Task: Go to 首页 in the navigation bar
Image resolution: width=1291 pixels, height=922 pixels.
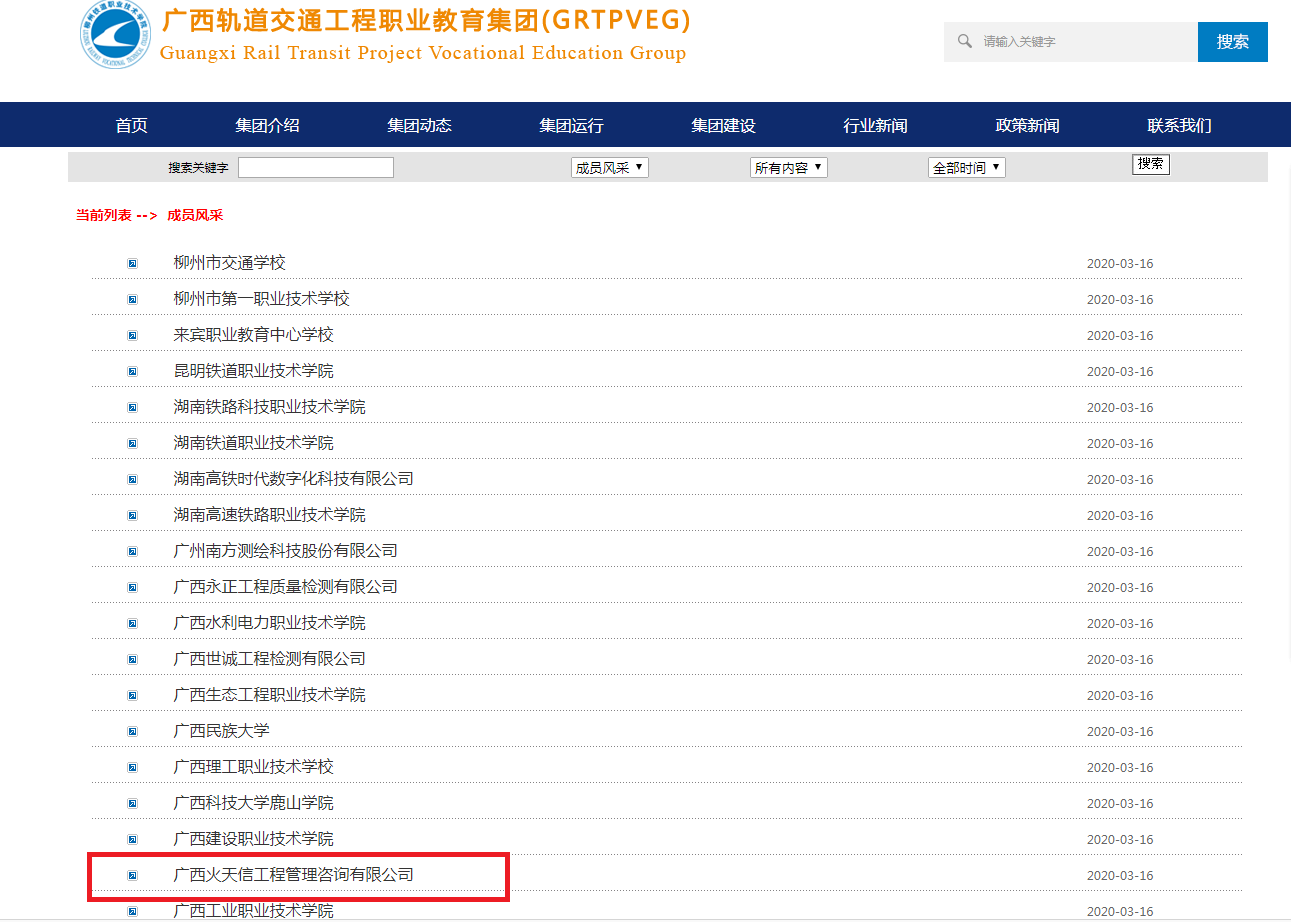Action: 131,125
